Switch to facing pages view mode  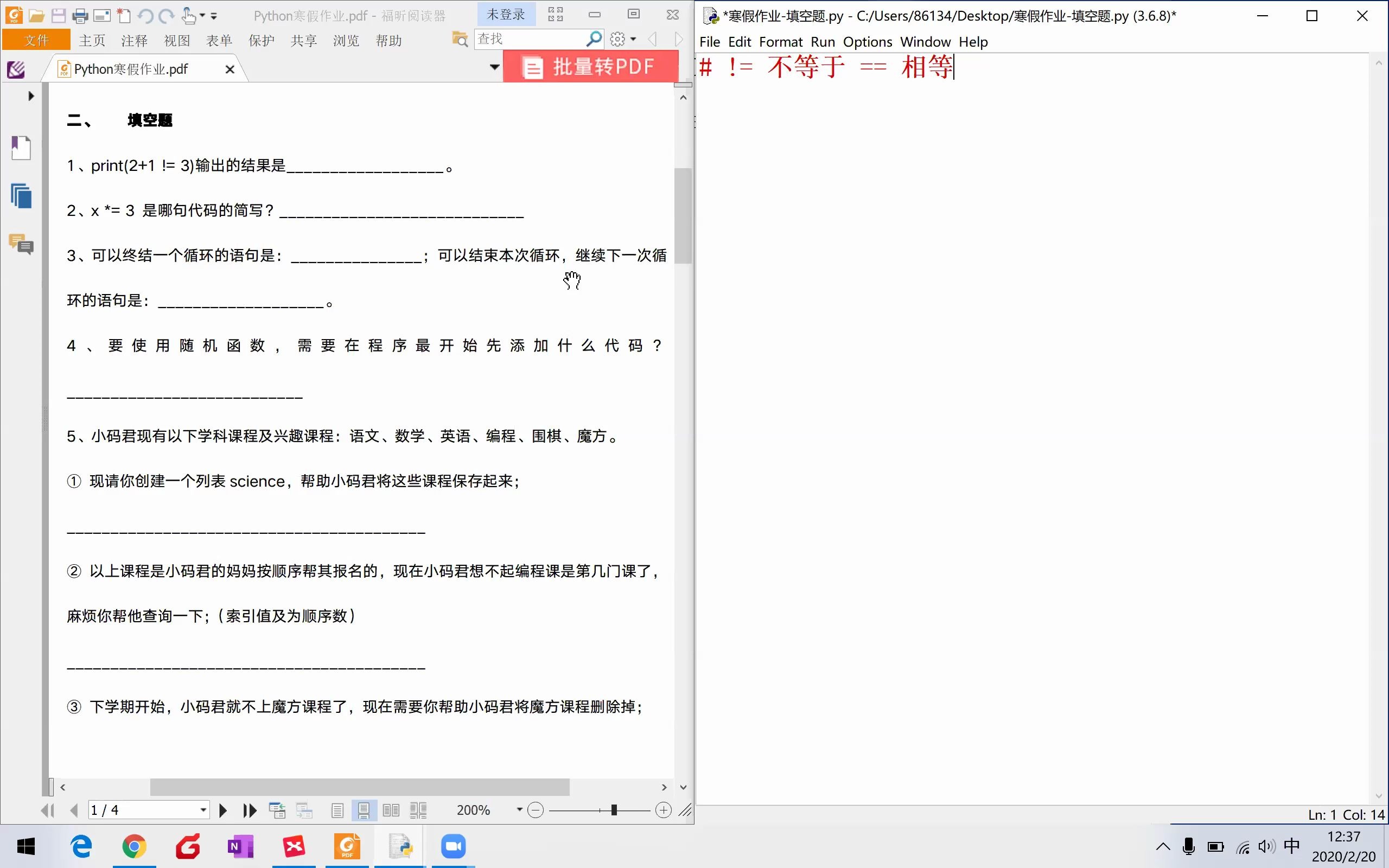[x=391, y=809]
